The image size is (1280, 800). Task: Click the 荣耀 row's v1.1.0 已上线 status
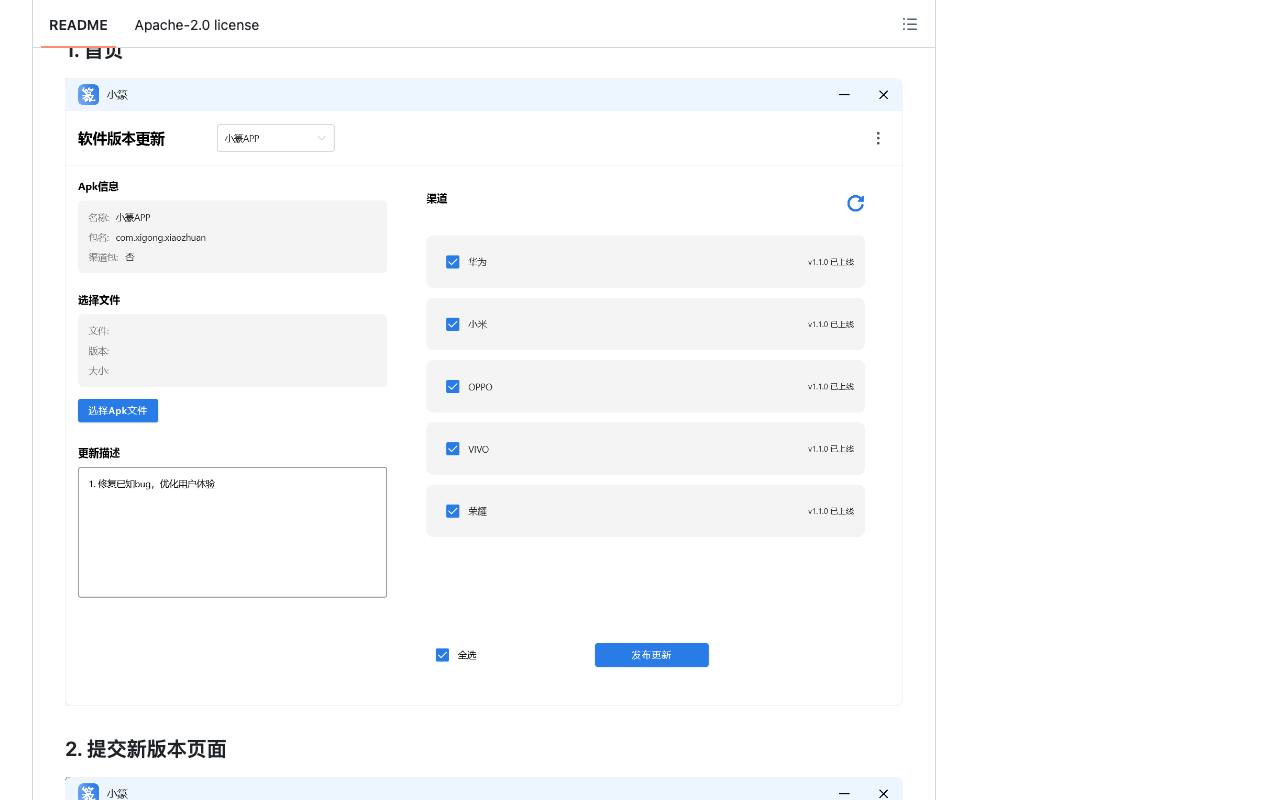click(x=831, y=511)
